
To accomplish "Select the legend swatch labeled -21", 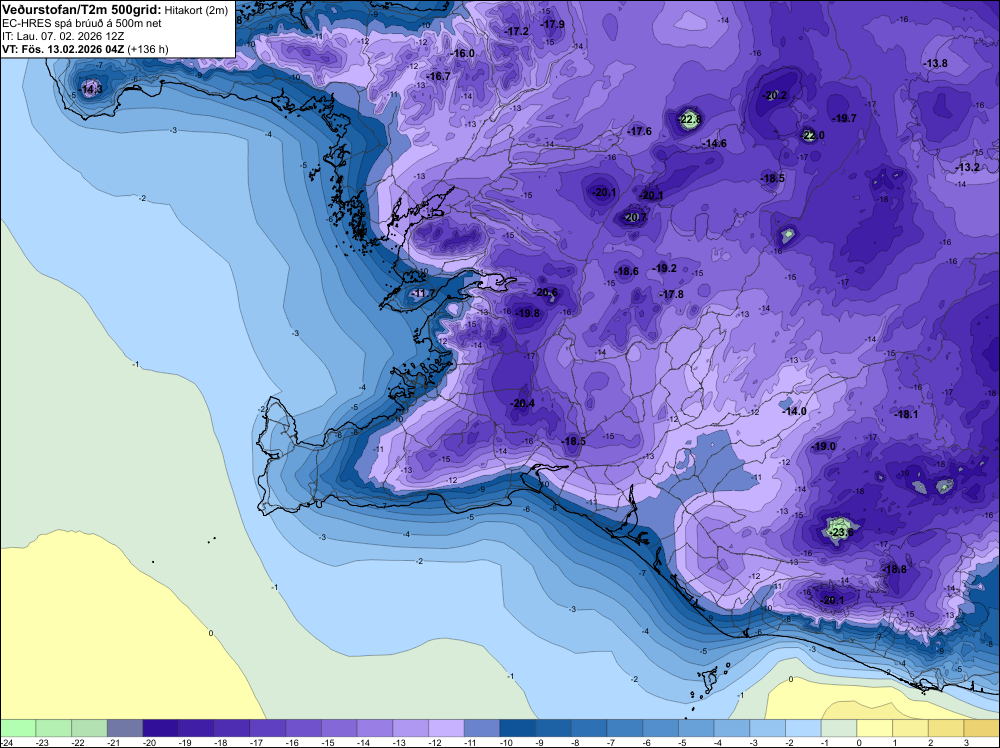I will coord(125,728).
